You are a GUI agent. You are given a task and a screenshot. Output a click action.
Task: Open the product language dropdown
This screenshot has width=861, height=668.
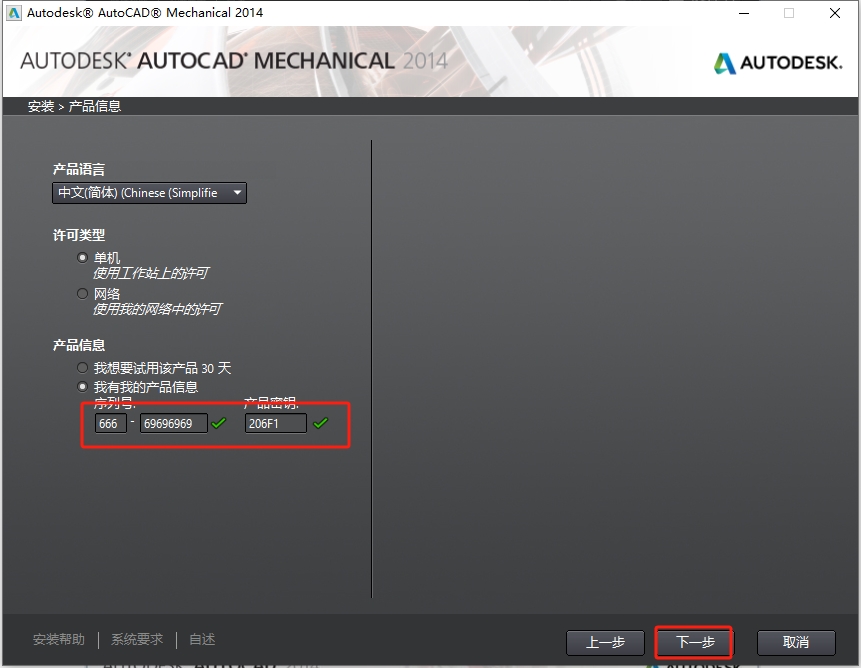(x=149, y=193)
